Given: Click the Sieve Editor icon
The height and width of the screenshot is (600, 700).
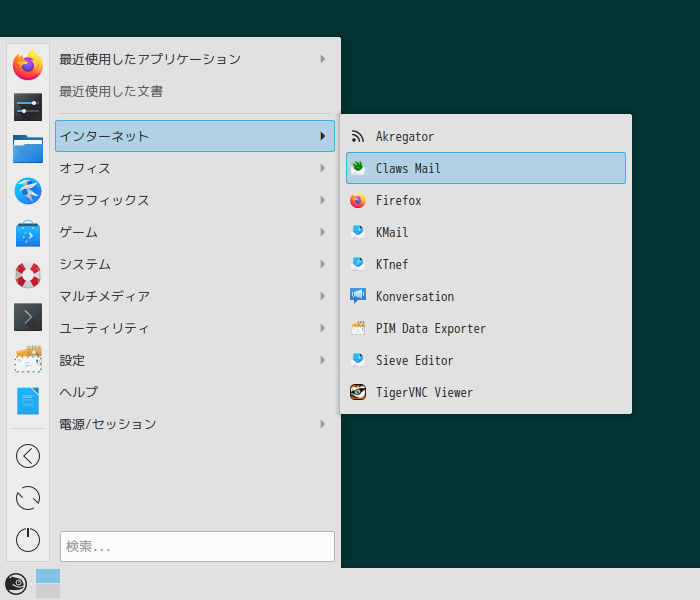Looking at the screenshot, I should tap(358, 360).
